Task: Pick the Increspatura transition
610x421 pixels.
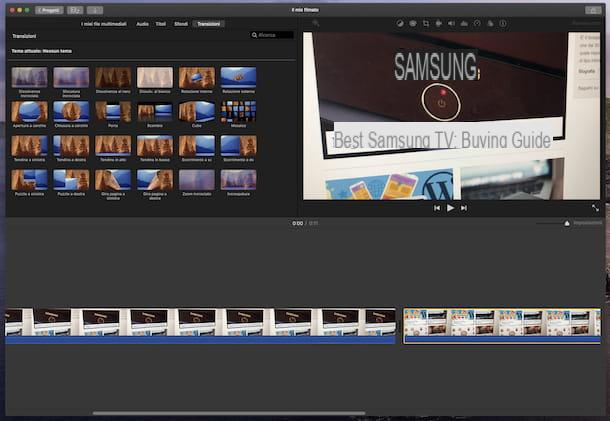Action: 238,182
